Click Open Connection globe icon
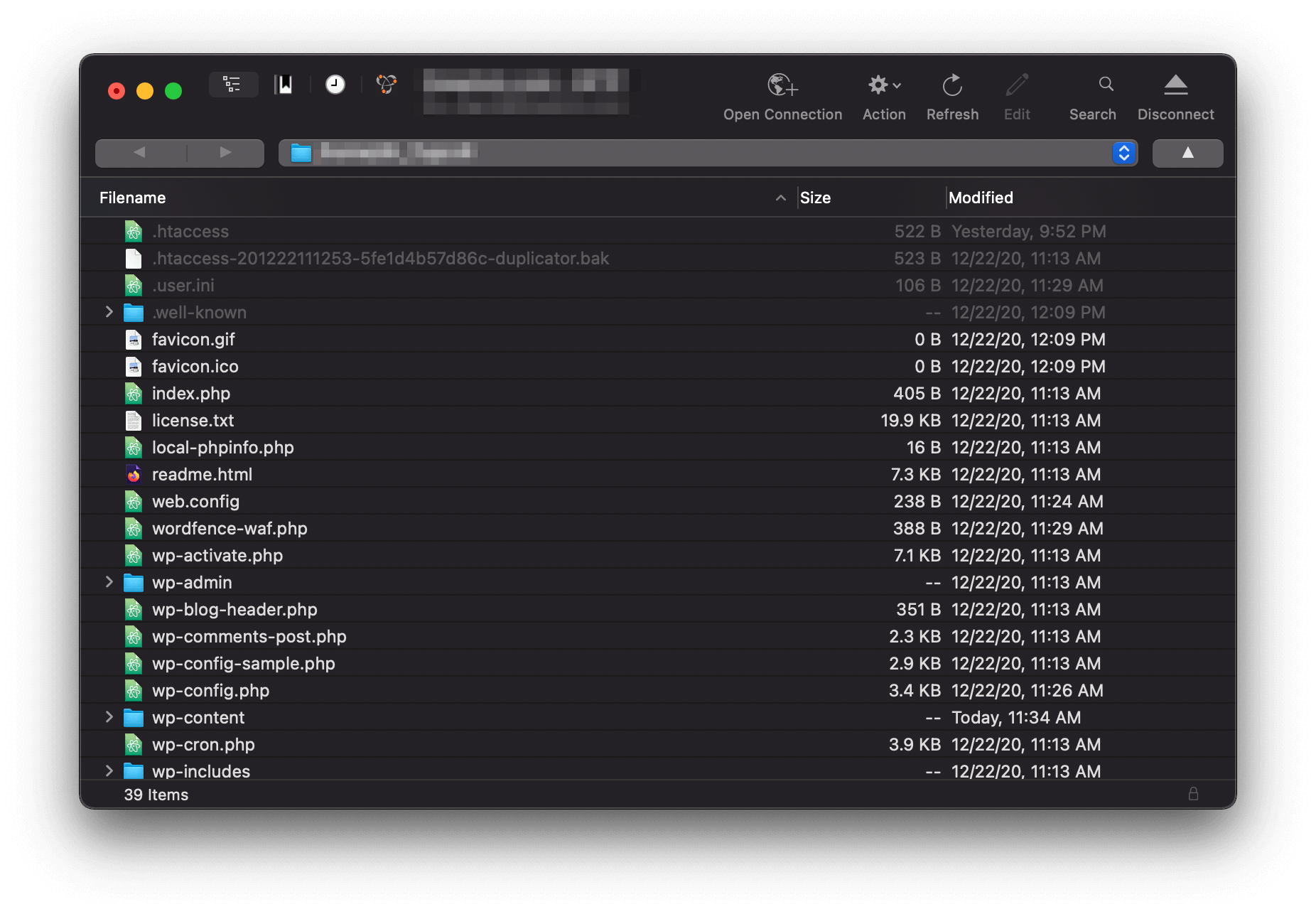This screenshot has height=914, width=1316. tap(782, 85)
